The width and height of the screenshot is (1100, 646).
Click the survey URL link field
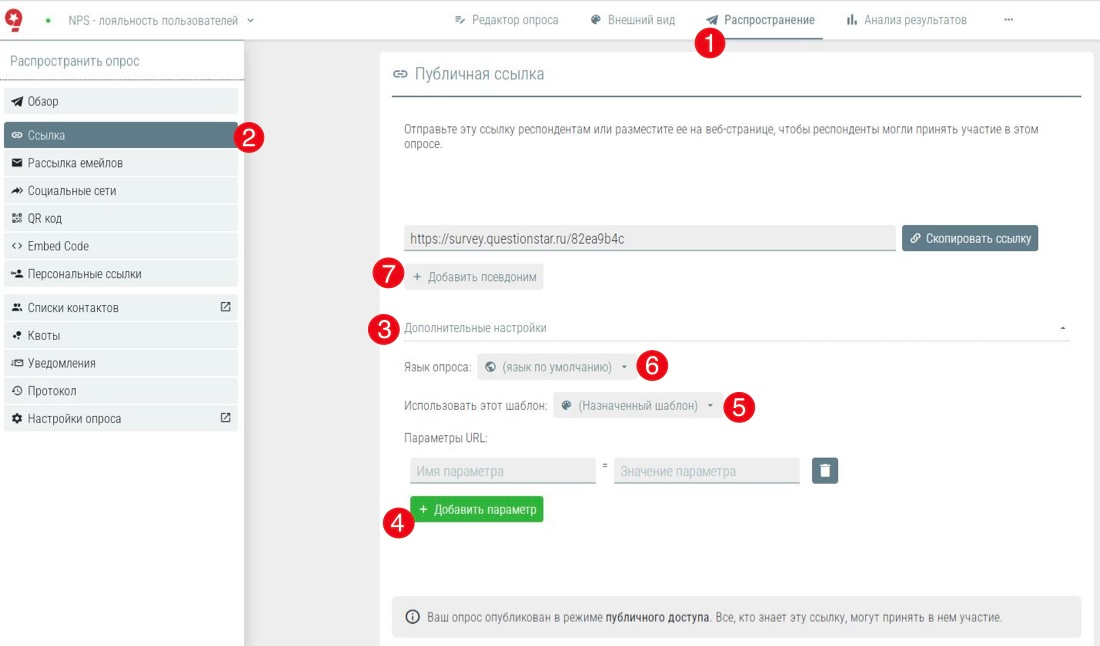click(x=649, y=238)
